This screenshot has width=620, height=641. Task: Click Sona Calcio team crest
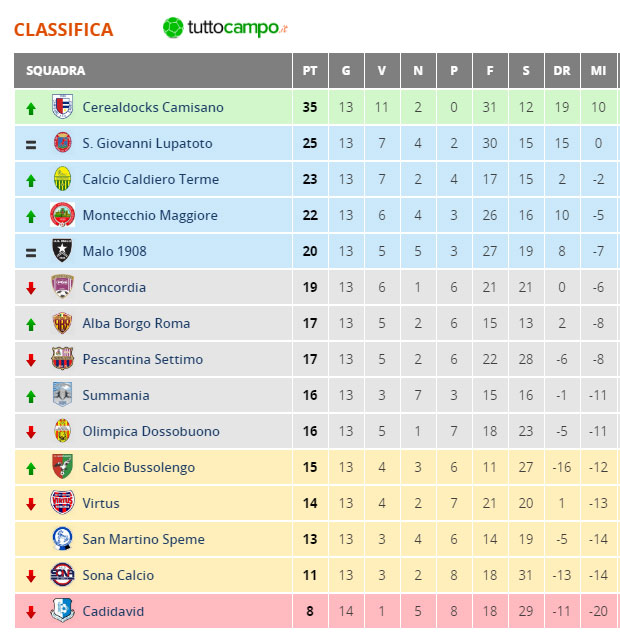[62, 574]
